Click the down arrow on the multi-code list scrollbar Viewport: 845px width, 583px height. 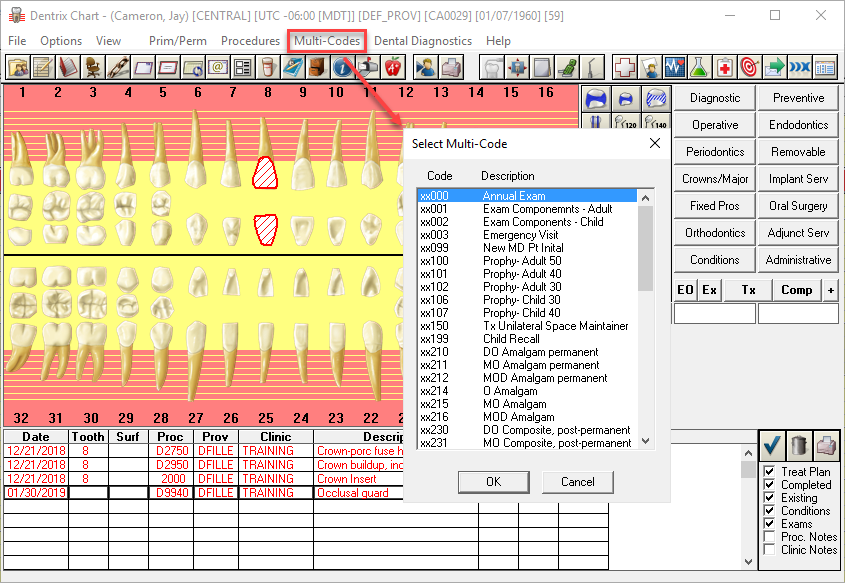tap(645, 442)
